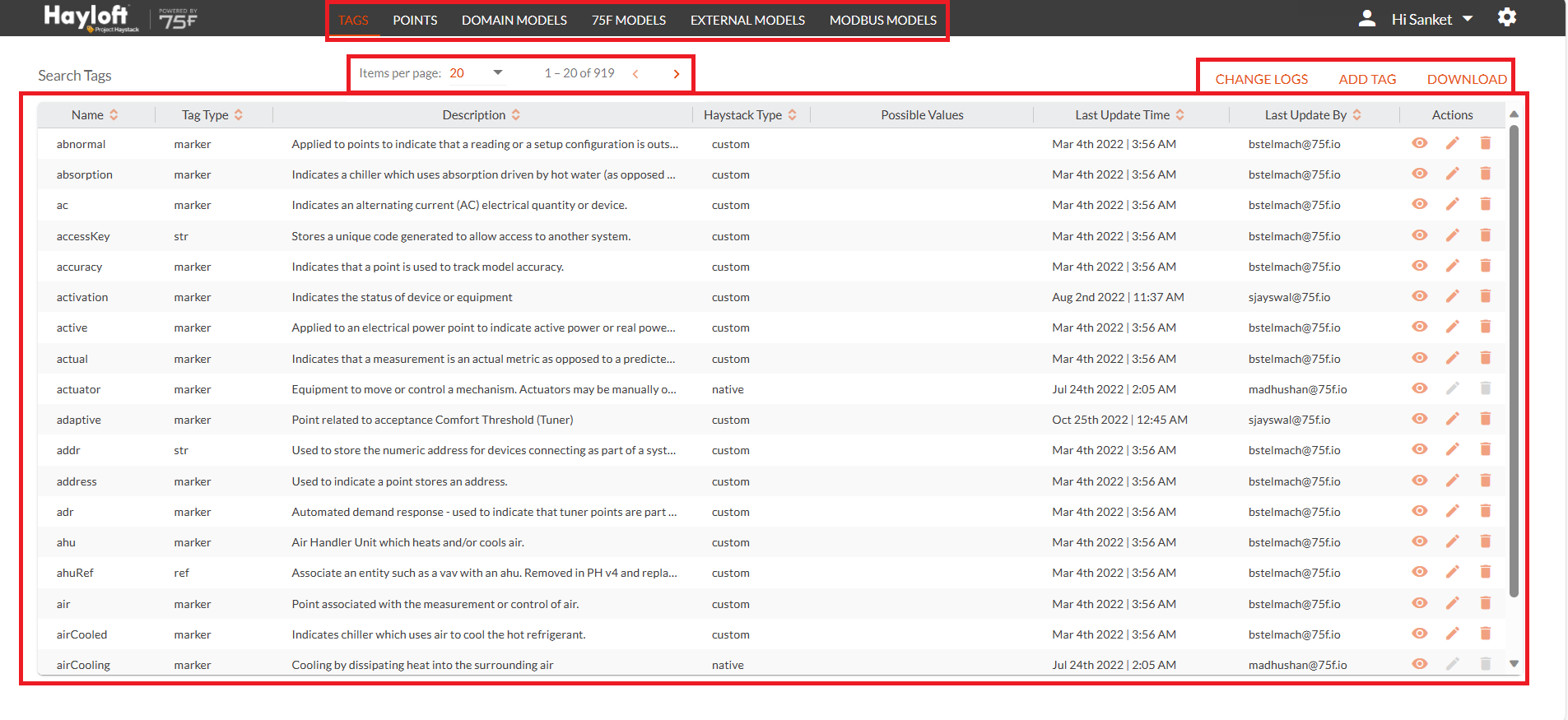View the accessKey tag details

tap(1419, 235)
